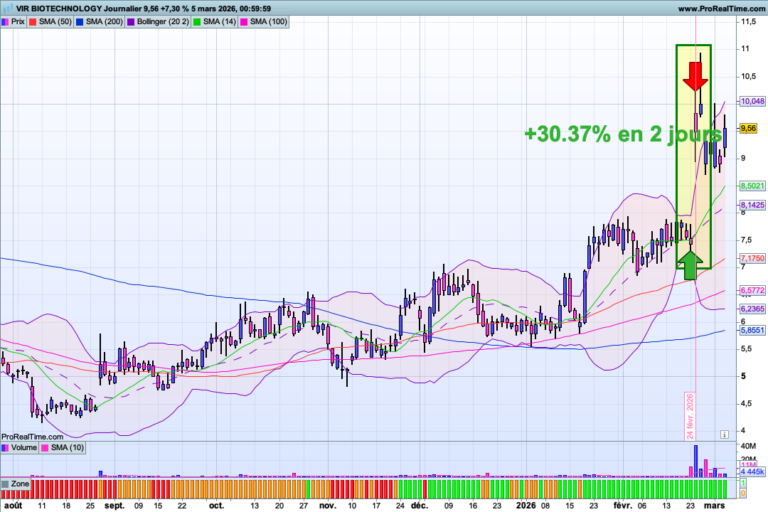Select the +30.37% en 2 jours text annotation

[x=622, y=134]
